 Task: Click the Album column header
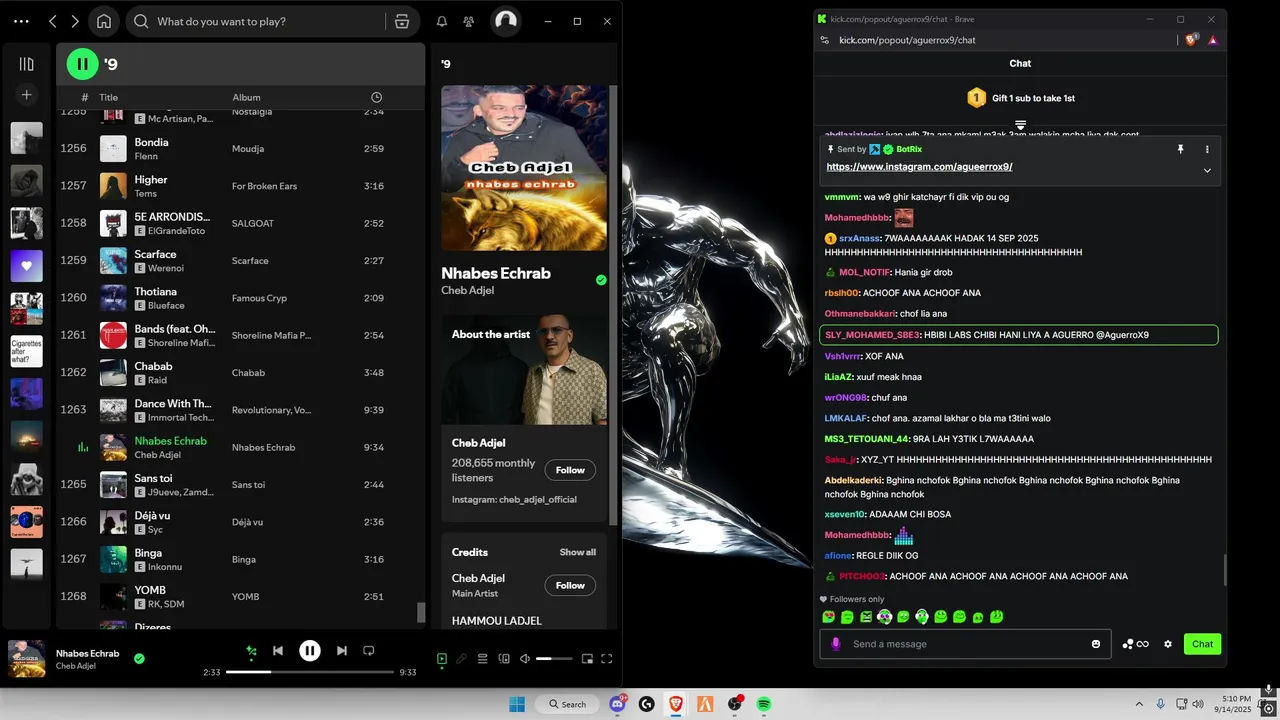(x=246, y=97)
